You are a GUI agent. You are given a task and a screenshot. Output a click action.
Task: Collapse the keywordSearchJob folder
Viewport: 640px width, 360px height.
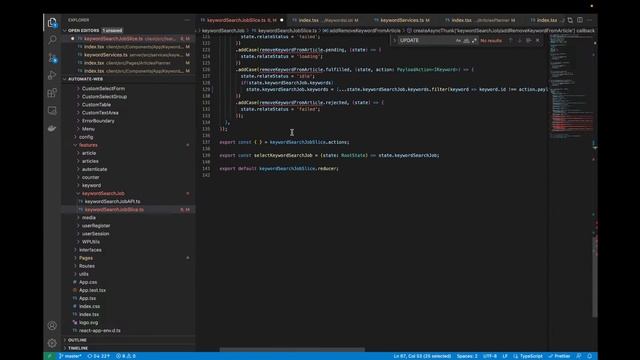click(103, 193)
